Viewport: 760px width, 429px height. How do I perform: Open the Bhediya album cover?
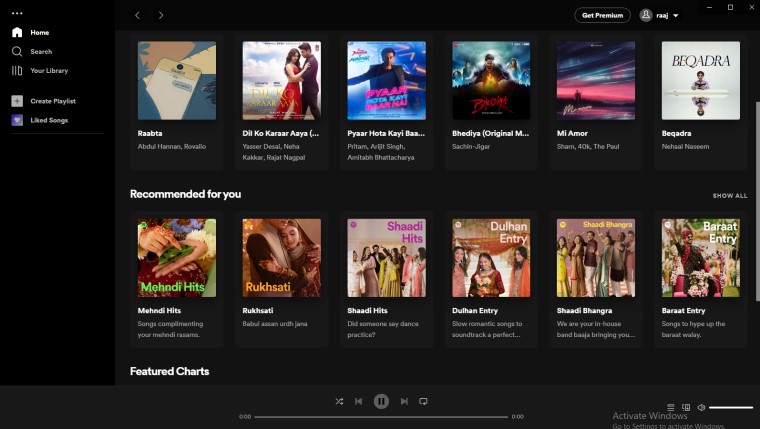tap(491, 80)
